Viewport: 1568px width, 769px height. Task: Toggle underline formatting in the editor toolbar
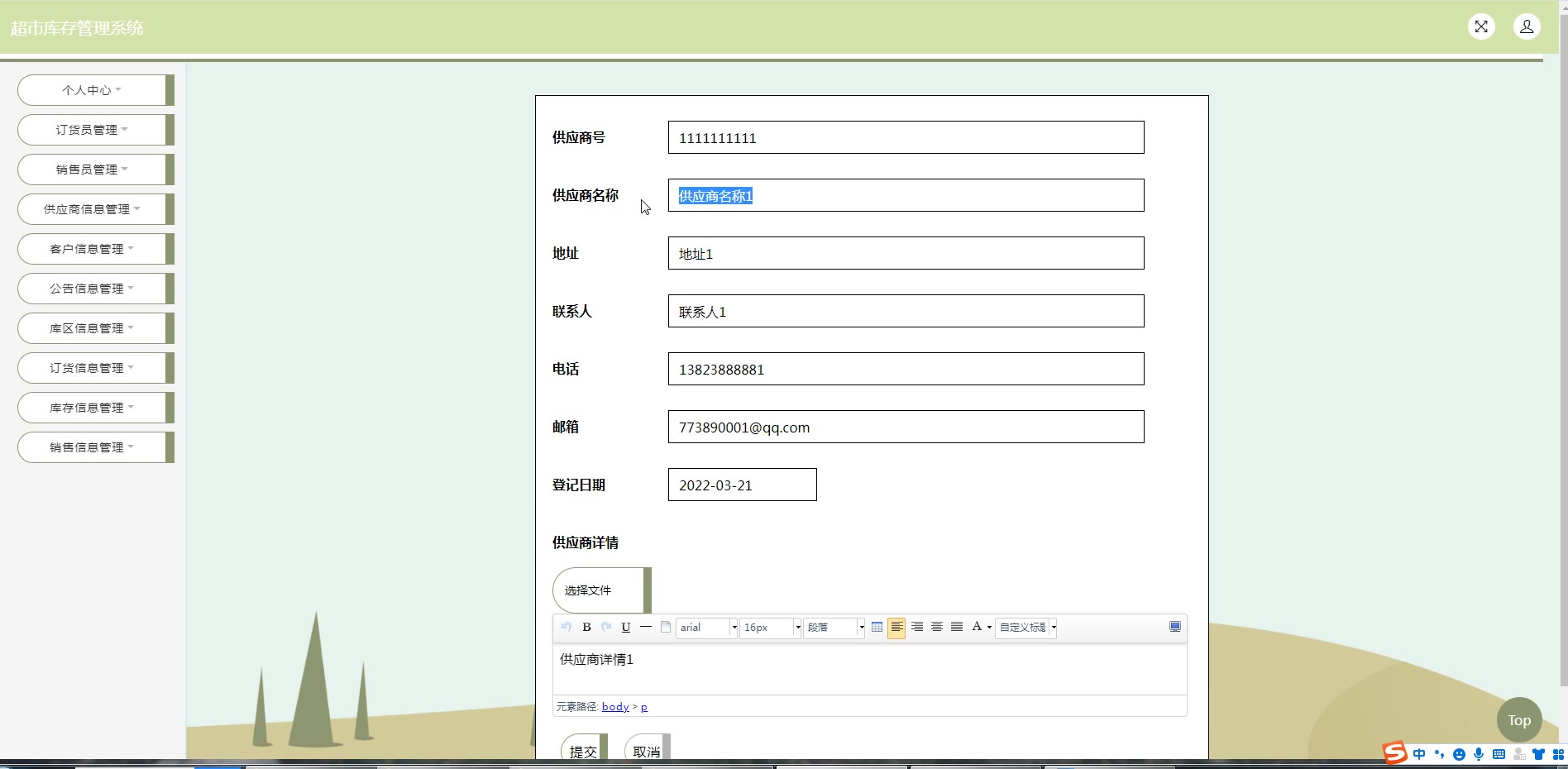[x=626, y=627]
